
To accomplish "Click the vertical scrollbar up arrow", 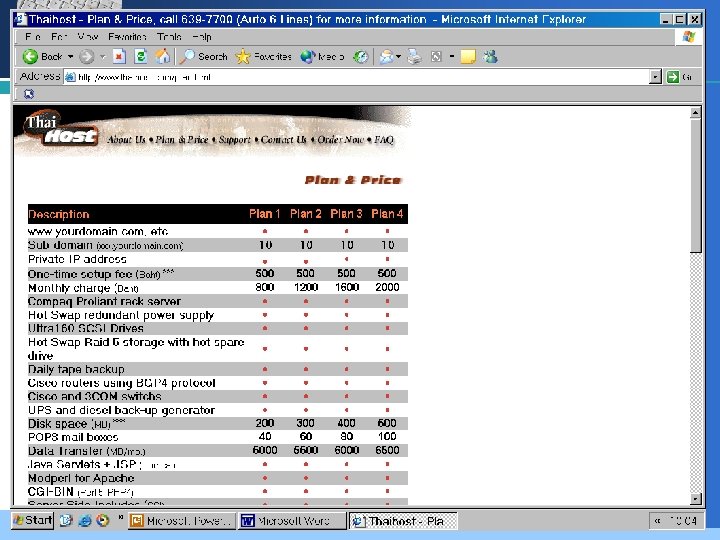I will point(696,112).
